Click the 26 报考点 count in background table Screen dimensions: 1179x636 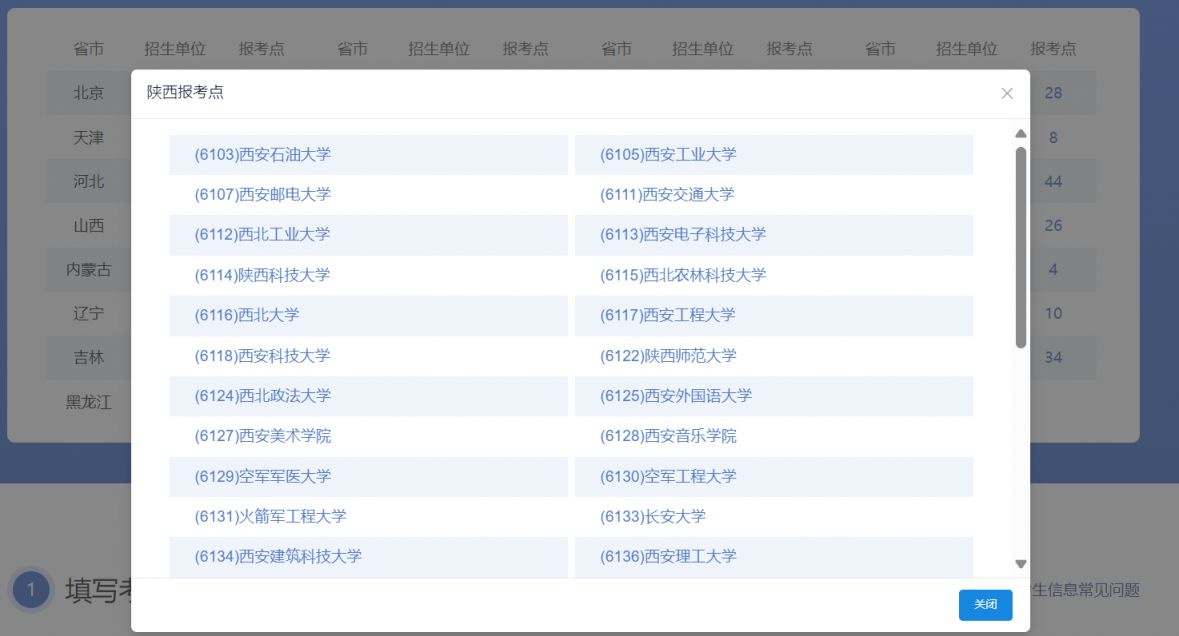1053,226
